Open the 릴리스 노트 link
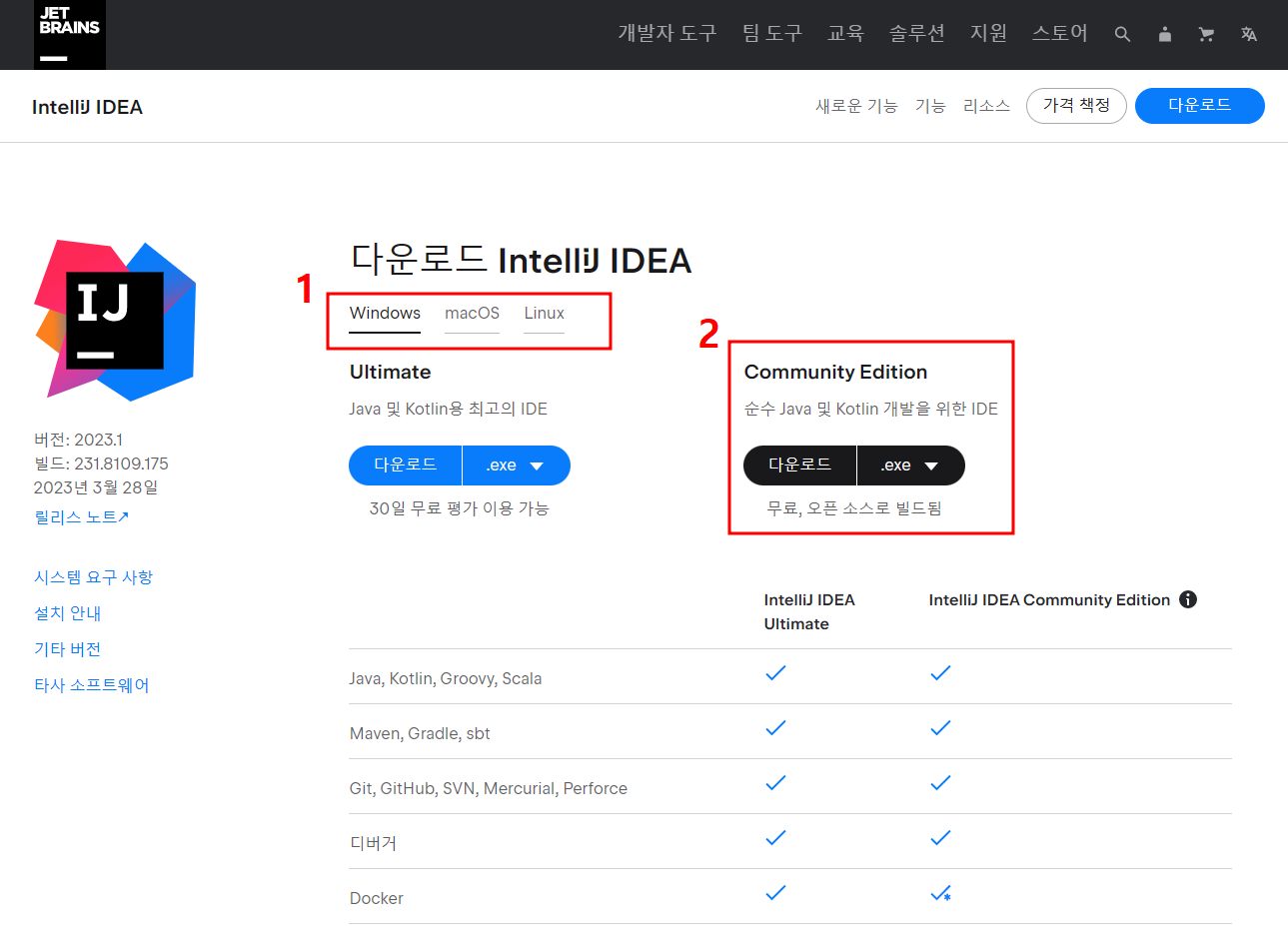 pyautogui.click(x=82, y=516)
